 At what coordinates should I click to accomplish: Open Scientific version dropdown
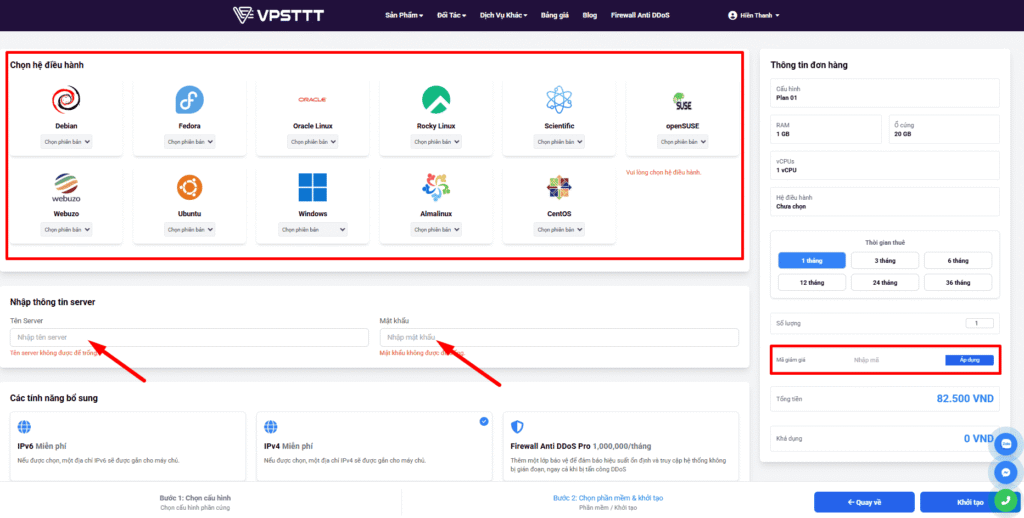click(559, 142)
